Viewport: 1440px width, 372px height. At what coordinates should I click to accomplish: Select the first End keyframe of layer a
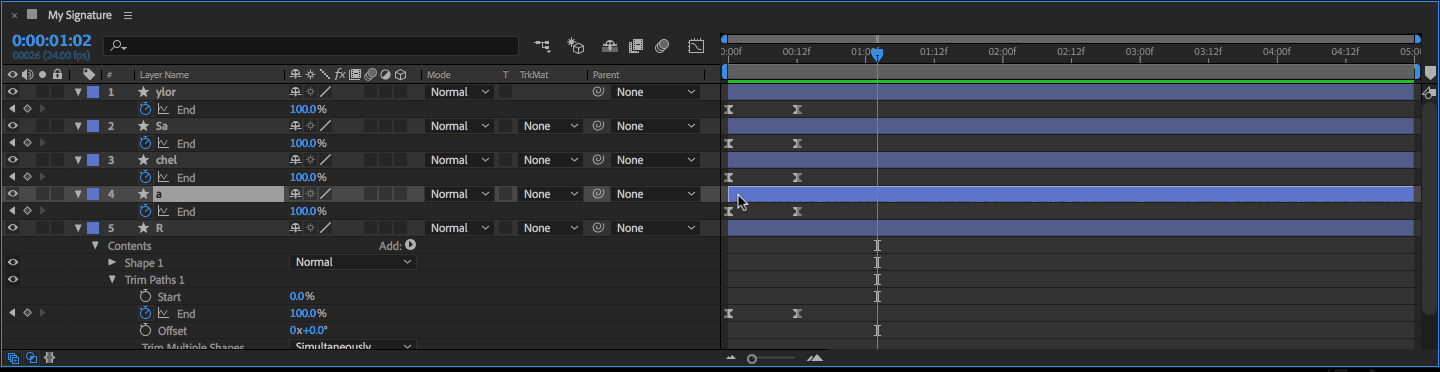coord(729,211)
